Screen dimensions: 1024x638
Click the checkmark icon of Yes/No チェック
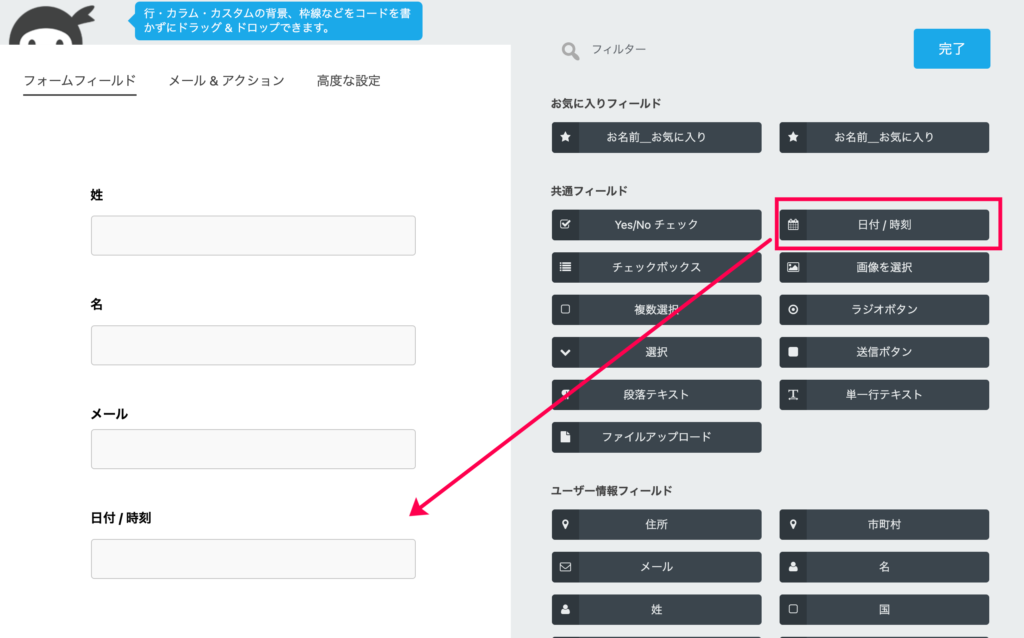pos(566,224)
